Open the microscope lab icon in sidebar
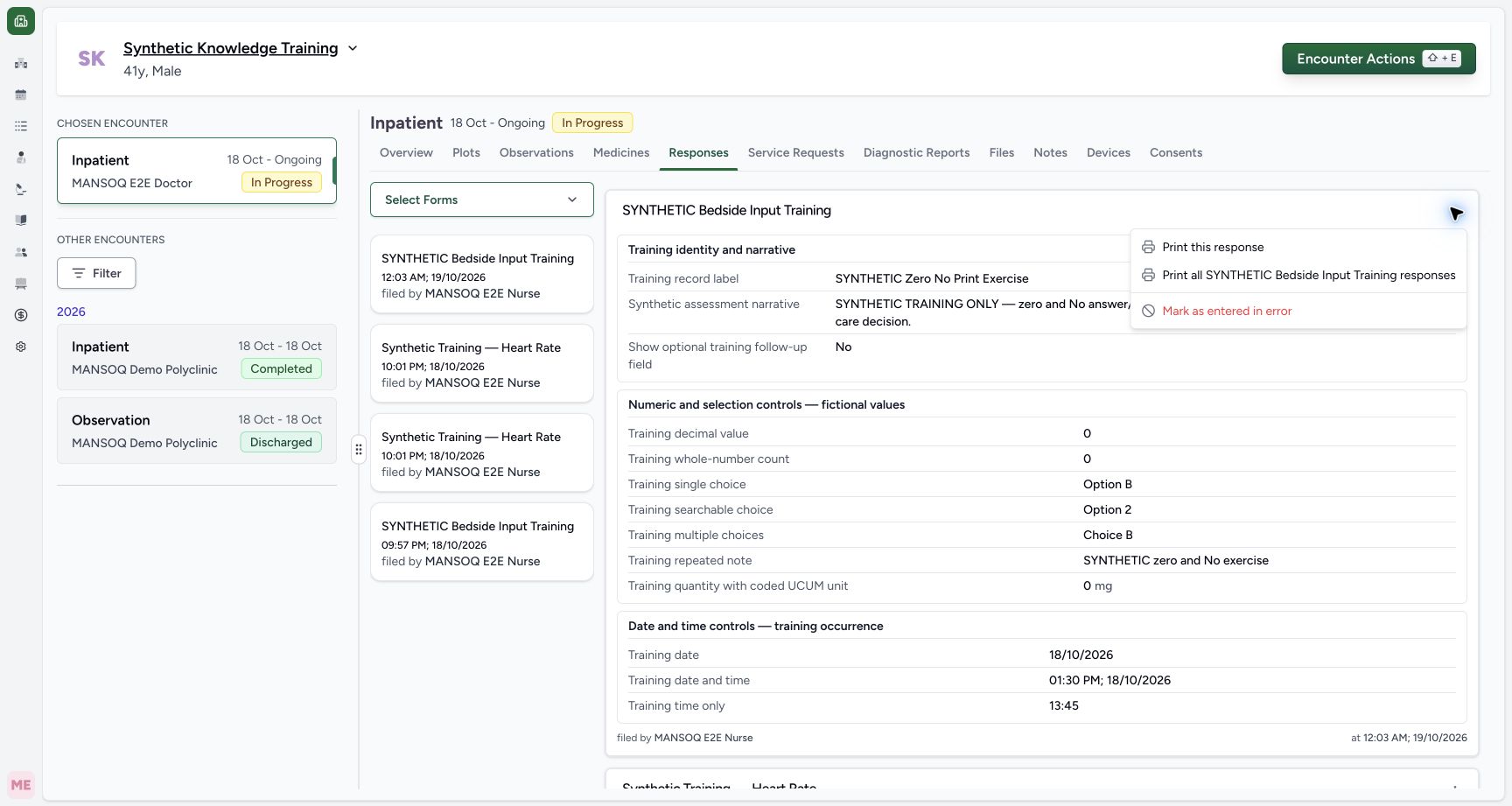The height and width of the screenshot is (806, 1512). point(21,189)
